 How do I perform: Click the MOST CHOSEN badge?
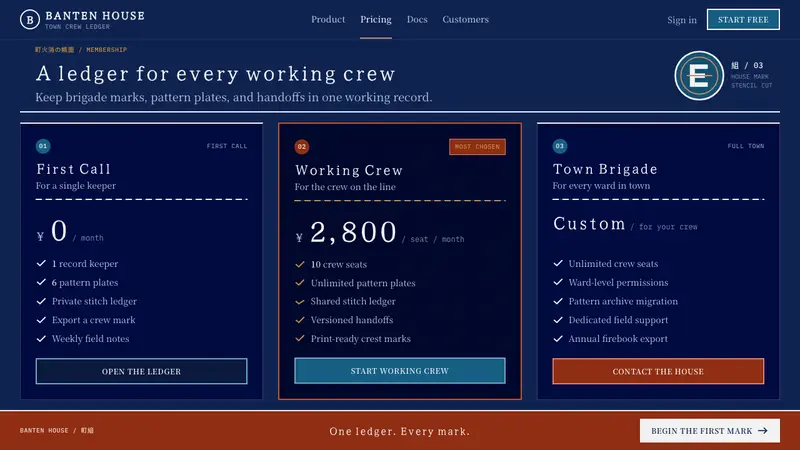[478, 147]
